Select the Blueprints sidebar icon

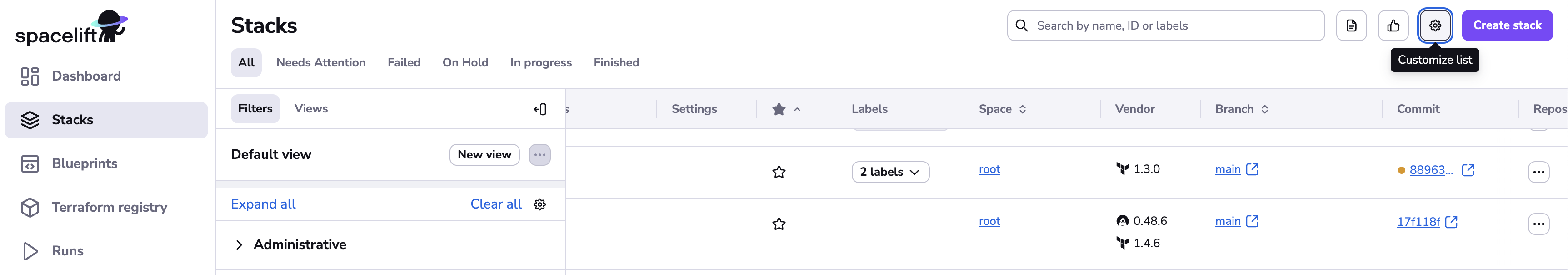tap(31, 163)
